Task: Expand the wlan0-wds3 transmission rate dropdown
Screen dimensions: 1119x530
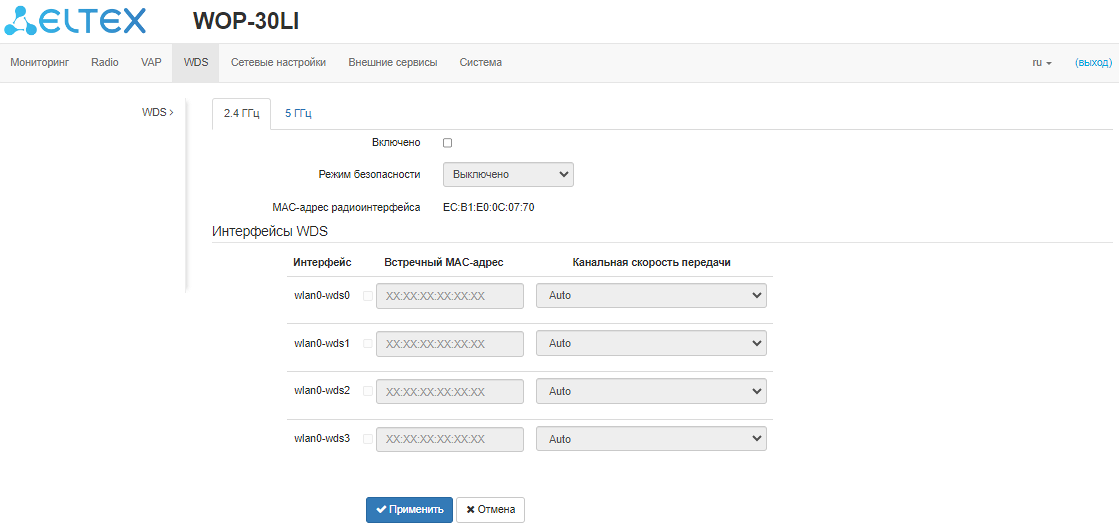Action: (651, 439)
